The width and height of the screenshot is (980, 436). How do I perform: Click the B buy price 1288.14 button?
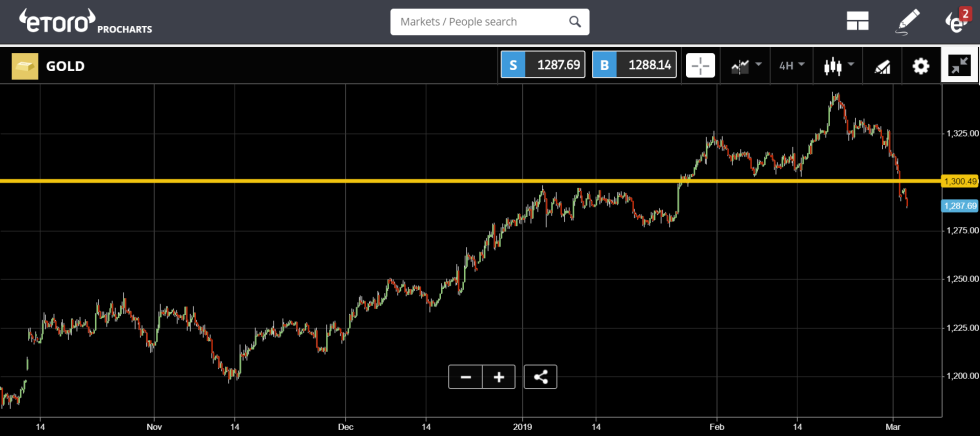click(635, 65)
